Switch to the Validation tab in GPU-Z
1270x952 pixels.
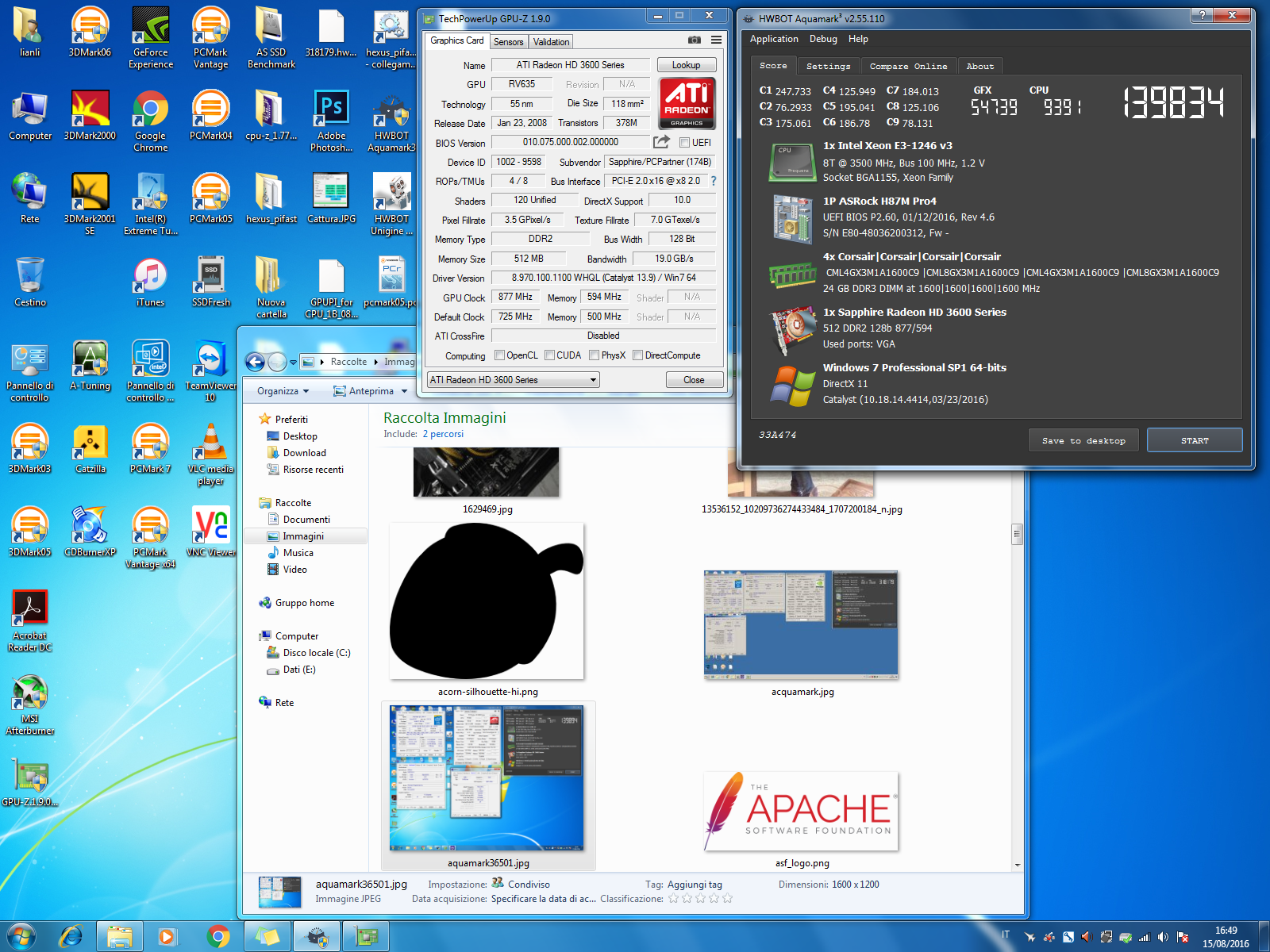point(551,42)
